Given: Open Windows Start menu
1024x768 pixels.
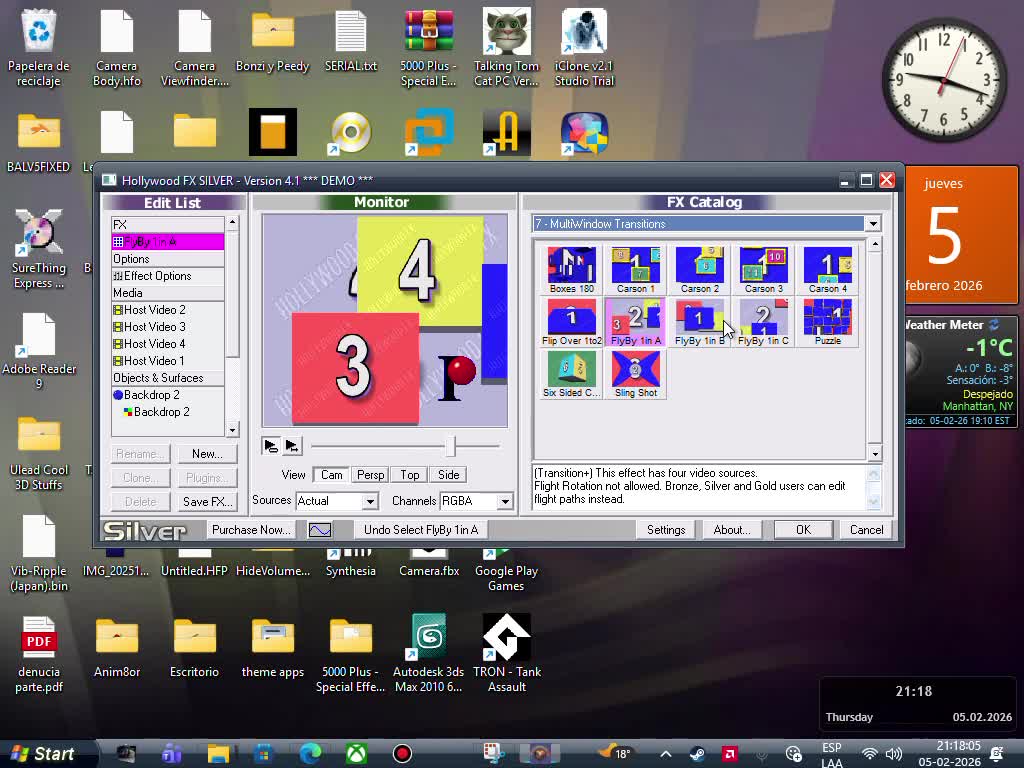Looking at the screenshot, I should point(43,754).
